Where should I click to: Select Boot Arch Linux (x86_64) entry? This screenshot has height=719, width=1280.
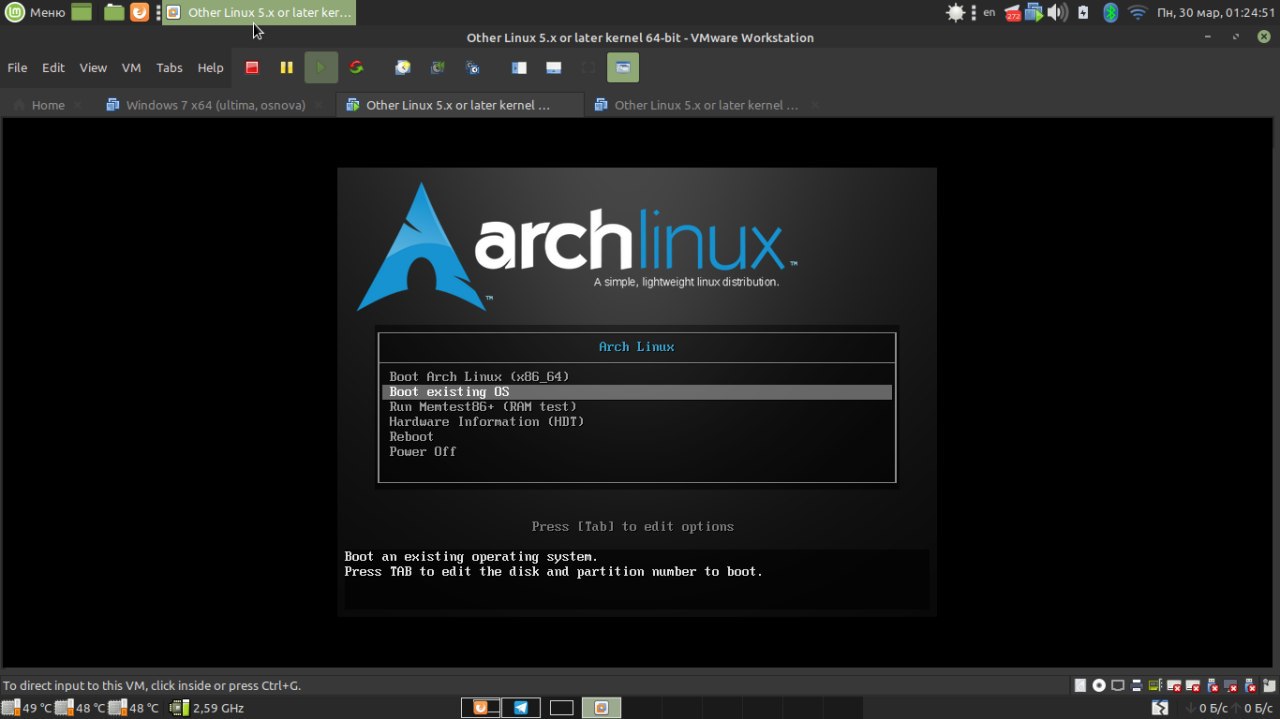tap(637, 377)
